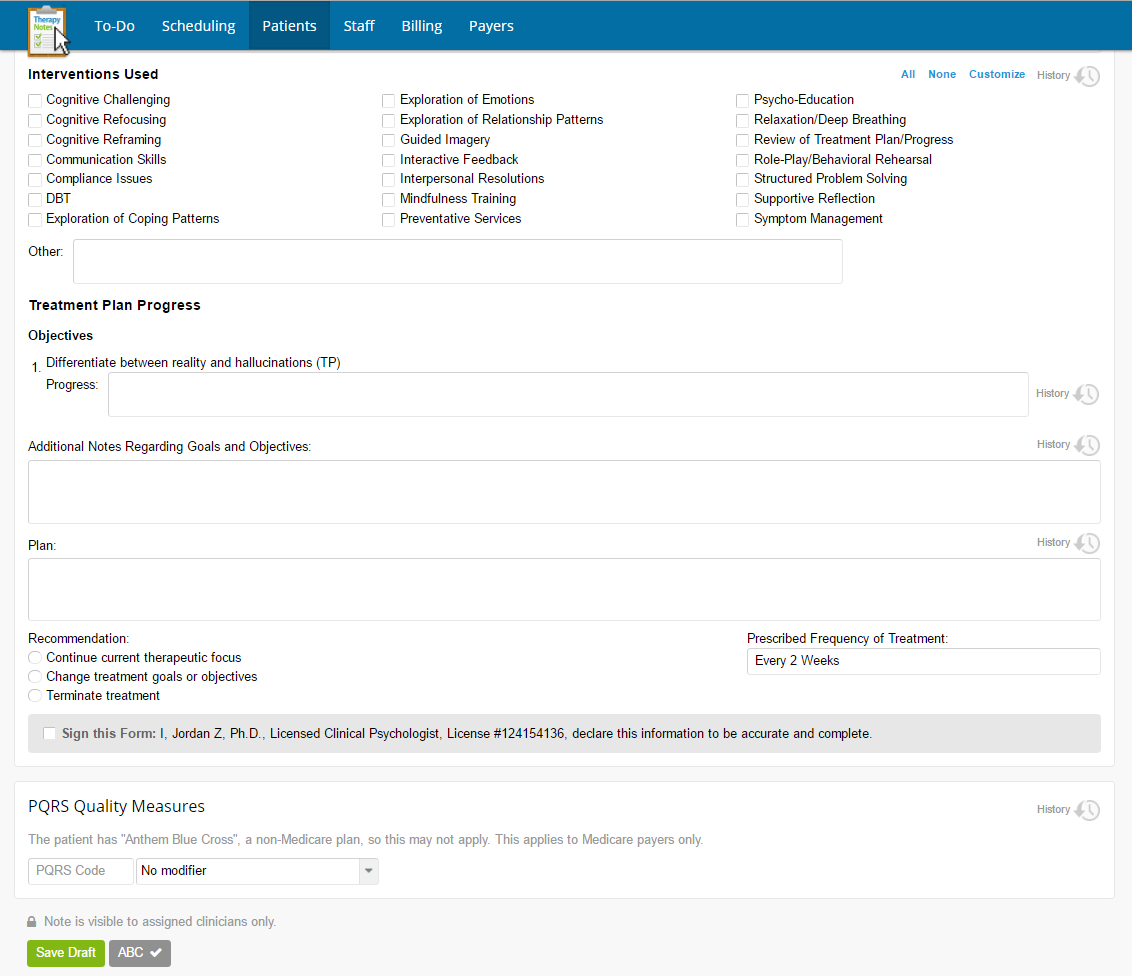Check Supportive Reflection box
1132x976 pixels.
[742, 200]
